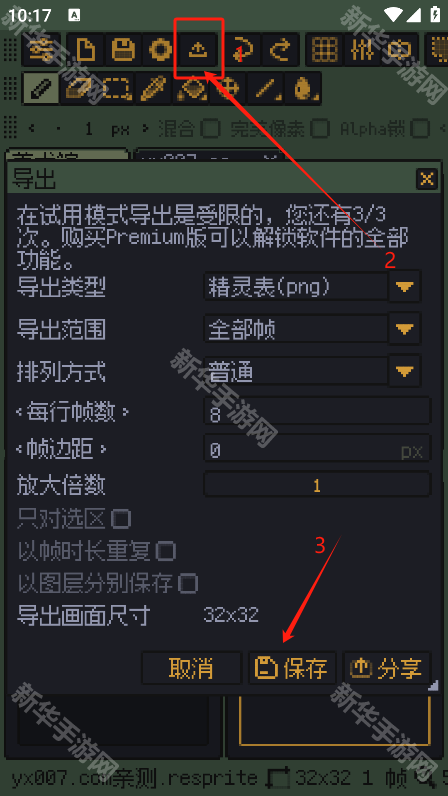
Task: Toggle the grid display icon
Action: click(324, 50)
